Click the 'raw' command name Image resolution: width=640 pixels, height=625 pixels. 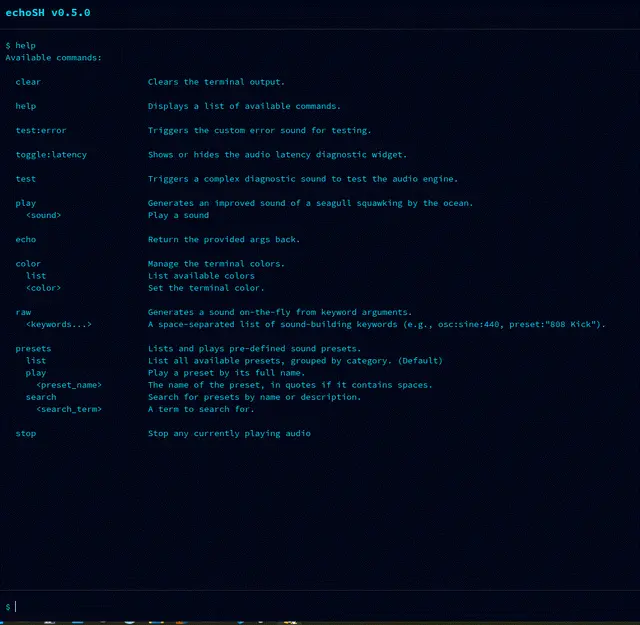pyautogui.click(x=23, y=312)
